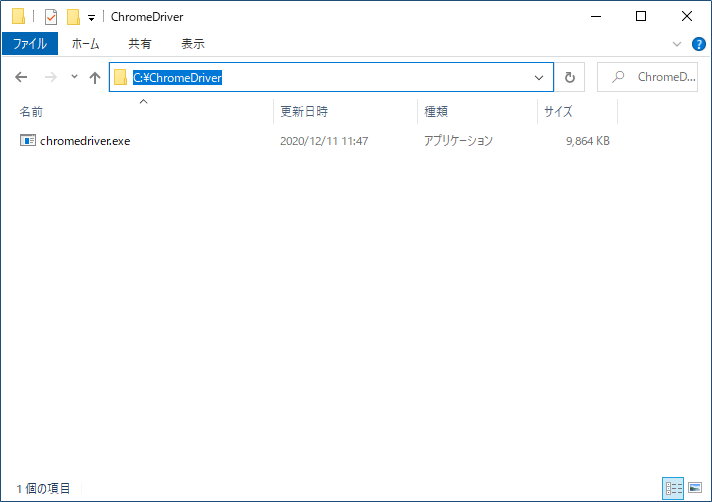Minimize the ChromeDriver window

click(596, 16)
